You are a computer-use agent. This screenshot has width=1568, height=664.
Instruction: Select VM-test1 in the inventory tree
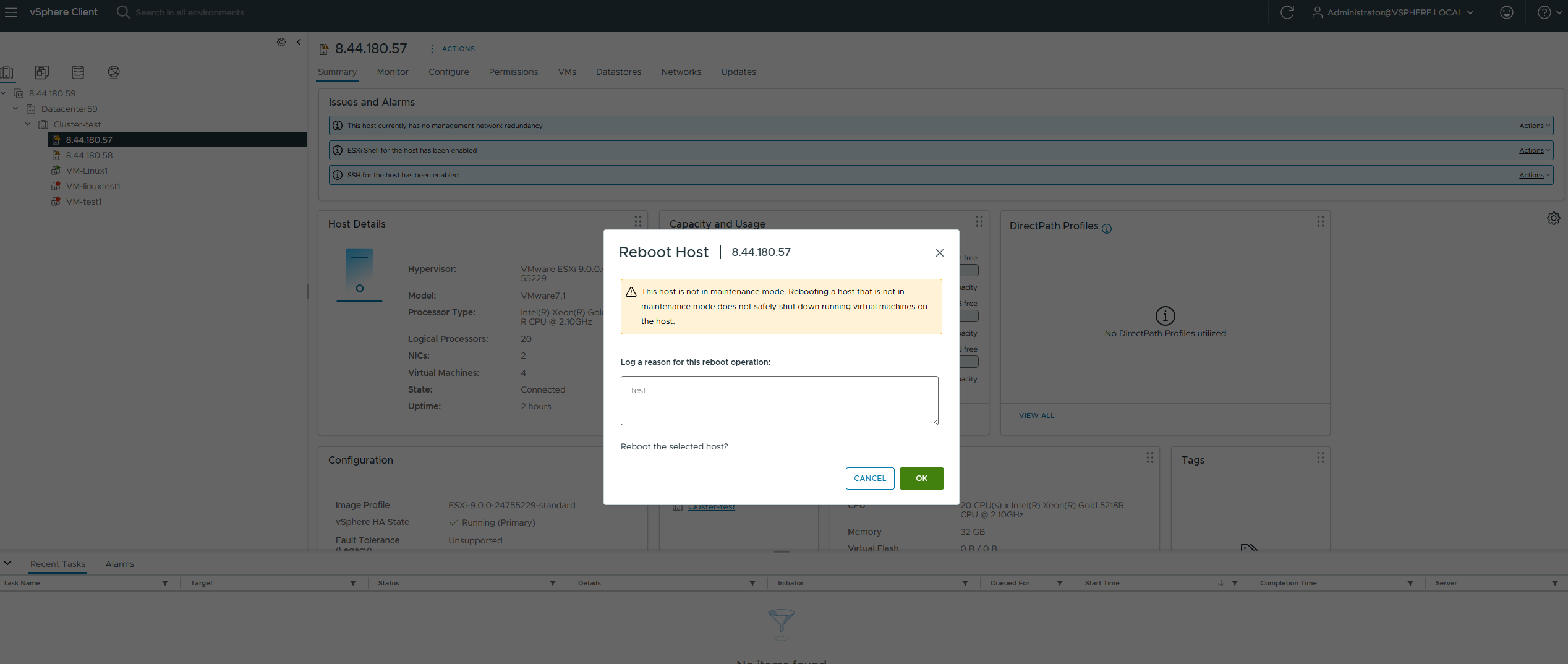[x=83, y=202]
